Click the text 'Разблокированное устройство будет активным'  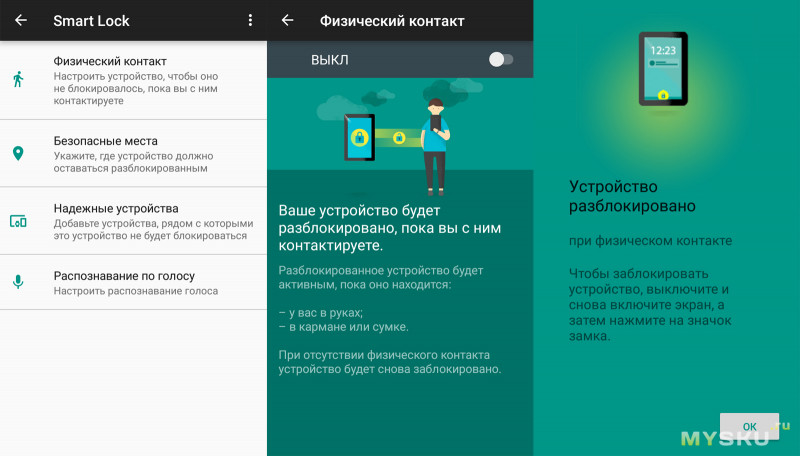point(381,277)
